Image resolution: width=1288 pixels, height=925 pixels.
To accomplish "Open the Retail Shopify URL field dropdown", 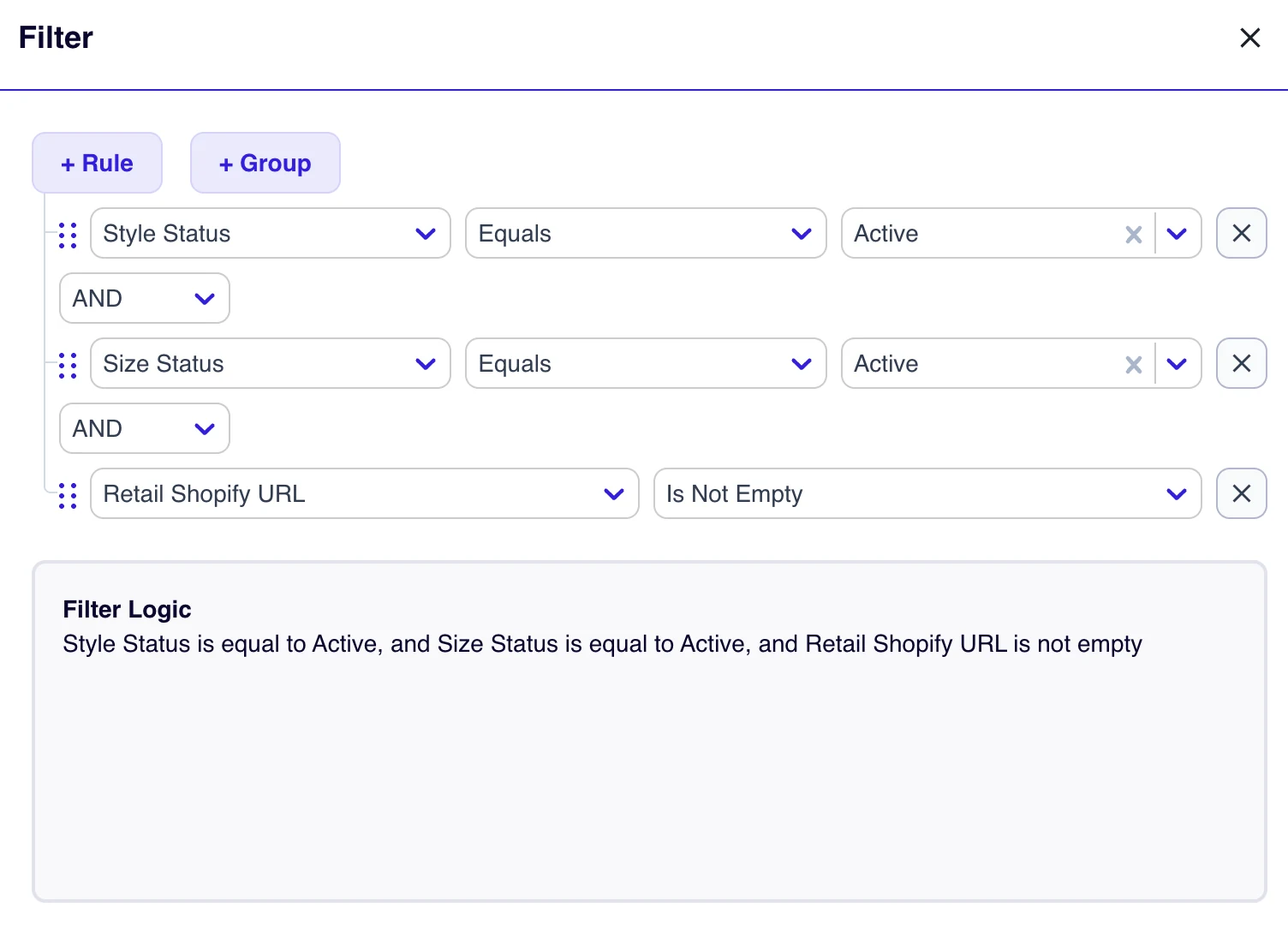I will point(365,493).
